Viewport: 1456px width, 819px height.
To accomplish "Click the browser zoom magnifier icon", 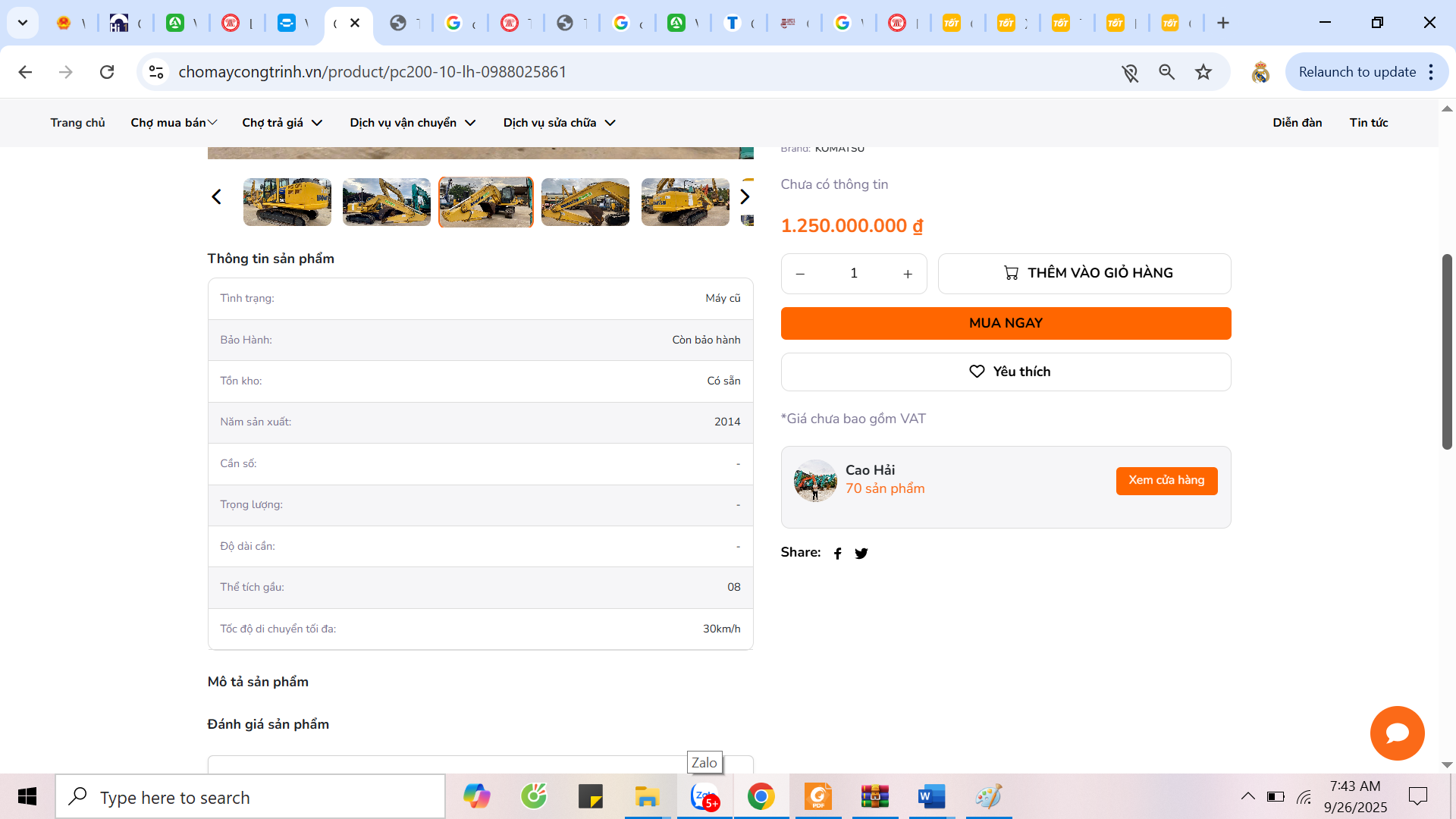I will point(1166,72).
